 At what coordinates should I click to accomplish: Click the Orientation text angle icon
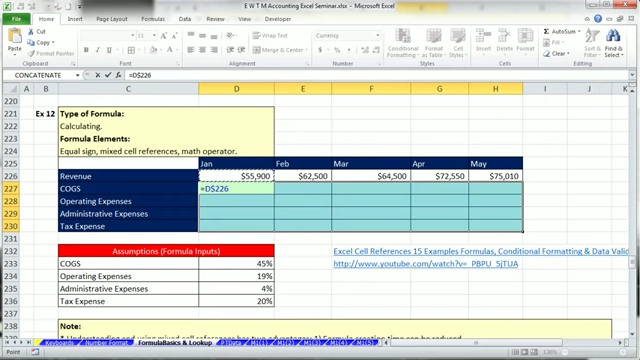pyautogui.click(x=231, y=36)
